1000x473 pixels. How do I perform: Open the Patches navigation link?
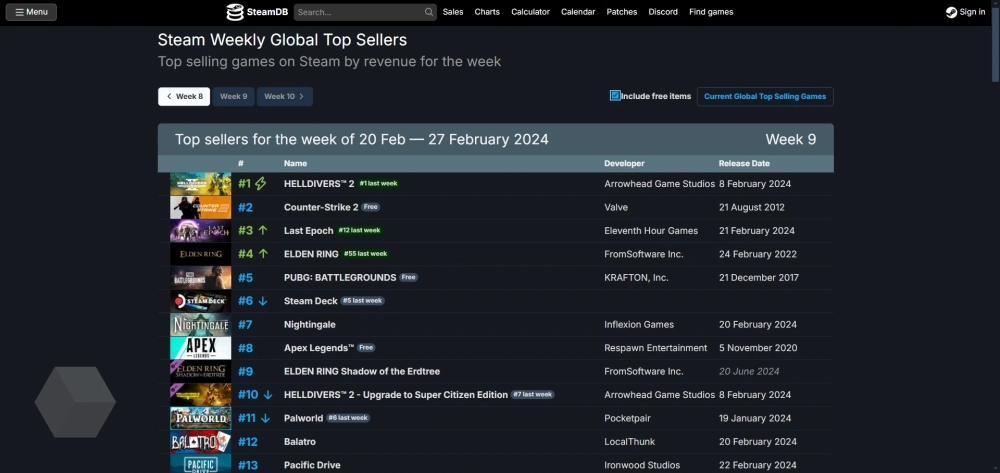(622, 12)
